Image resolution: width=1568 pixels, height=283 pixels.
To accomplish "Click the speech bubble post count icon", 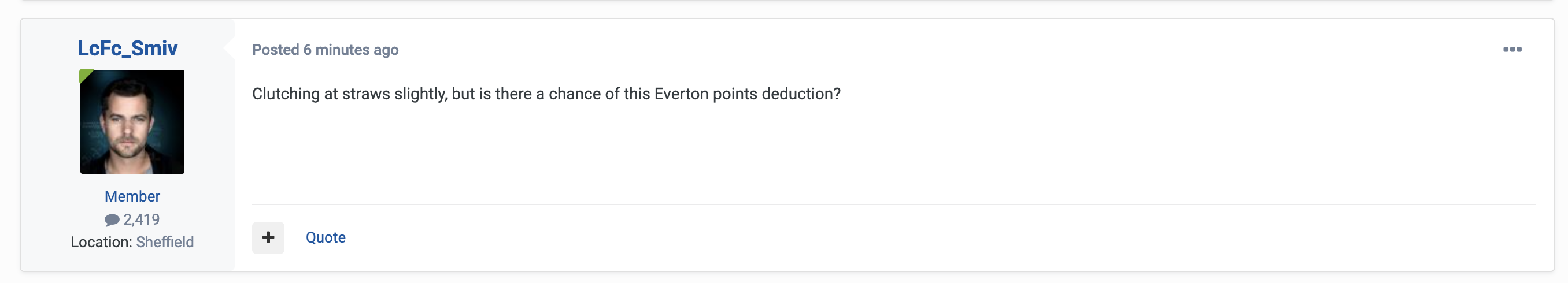I will (x=112, y=219).
